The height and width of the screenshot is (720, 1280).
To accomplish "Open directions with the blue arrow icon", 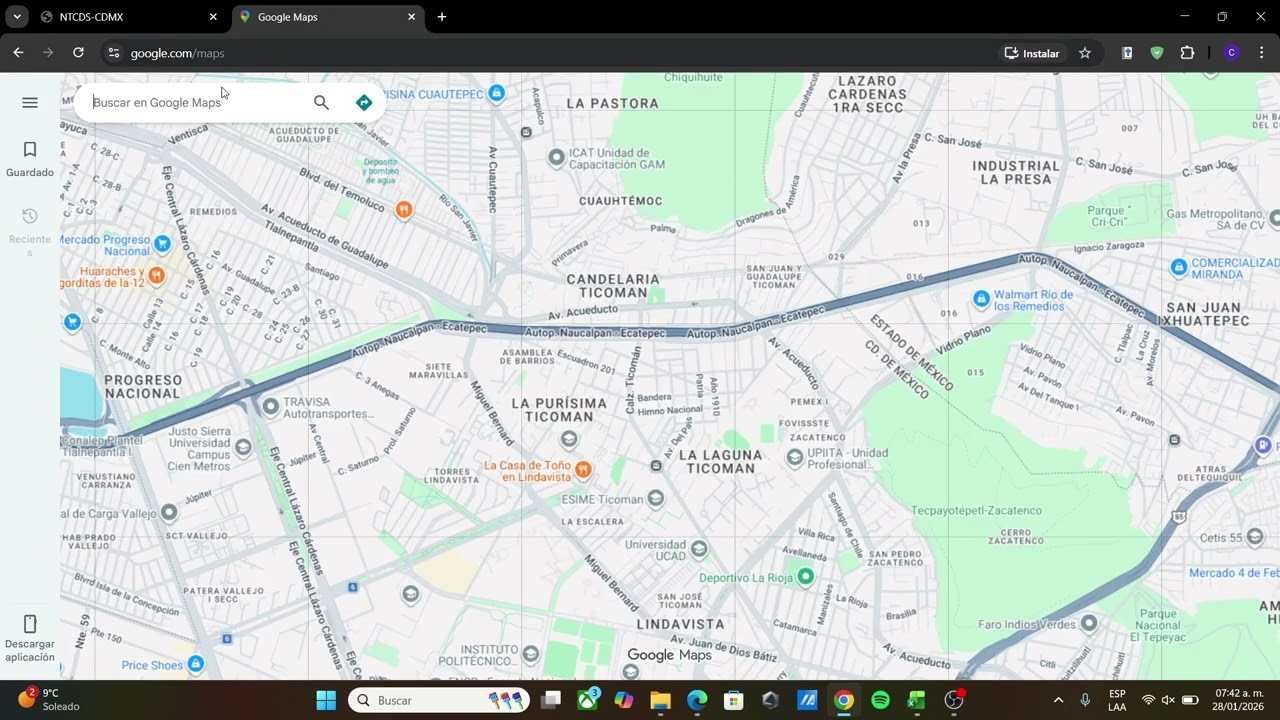I will click(x=364, y=102).
